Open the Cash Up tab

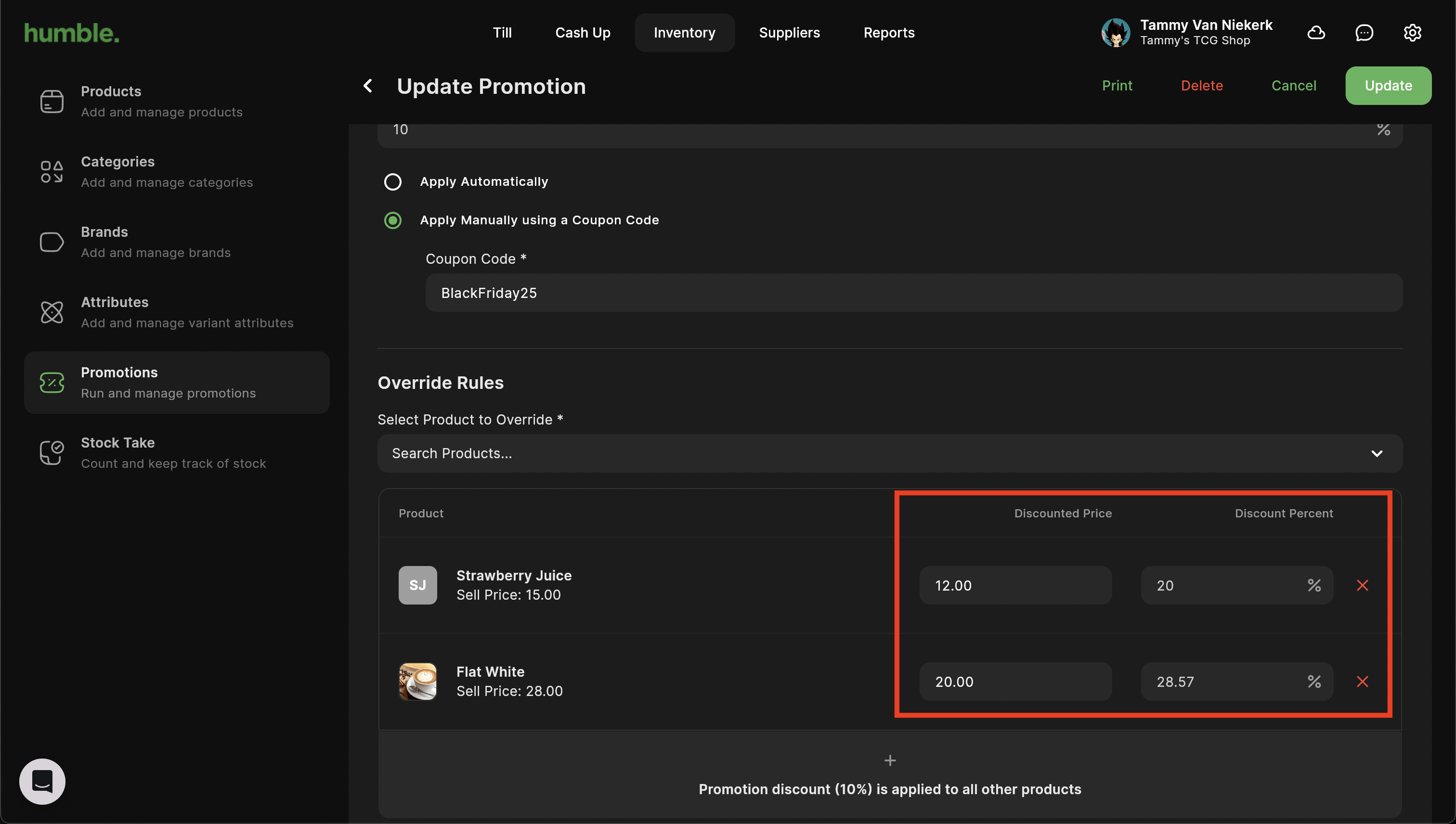[583, 33]
